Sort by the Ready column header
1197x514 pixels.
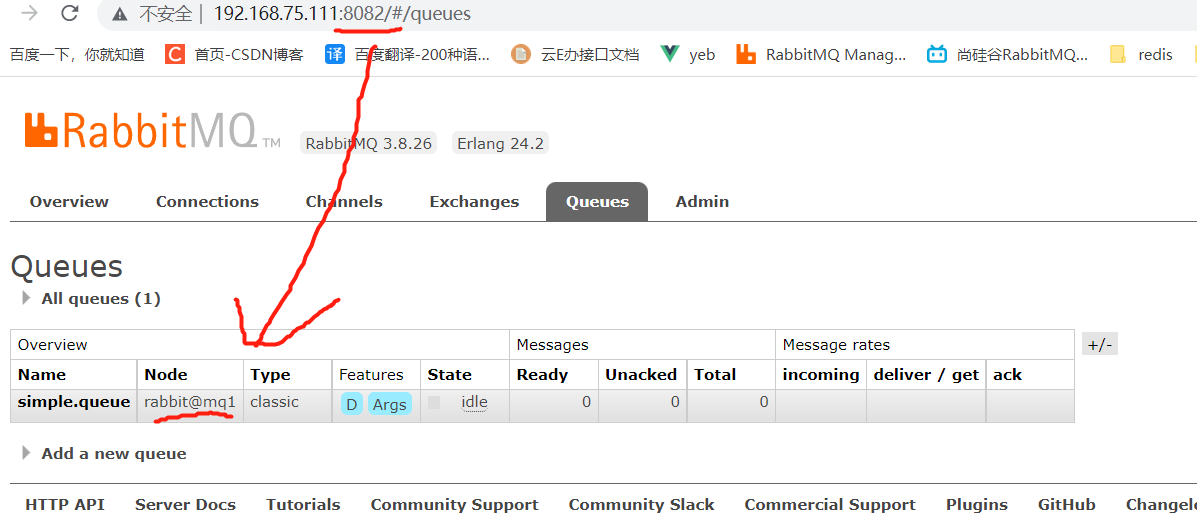(x=542, y=375)
